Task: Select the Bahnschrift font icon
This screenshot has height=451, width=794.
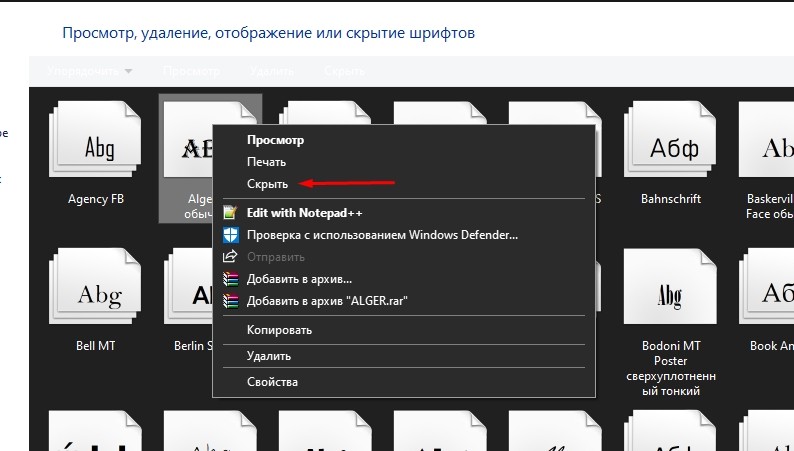Action: point(670,139)
